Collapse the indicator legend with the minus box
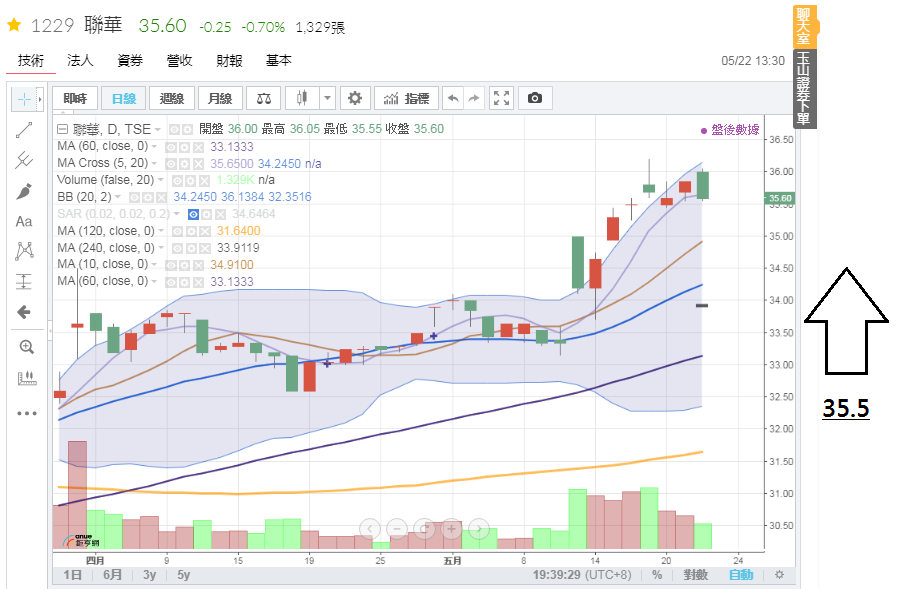900x600 pixels. point(63,129)
